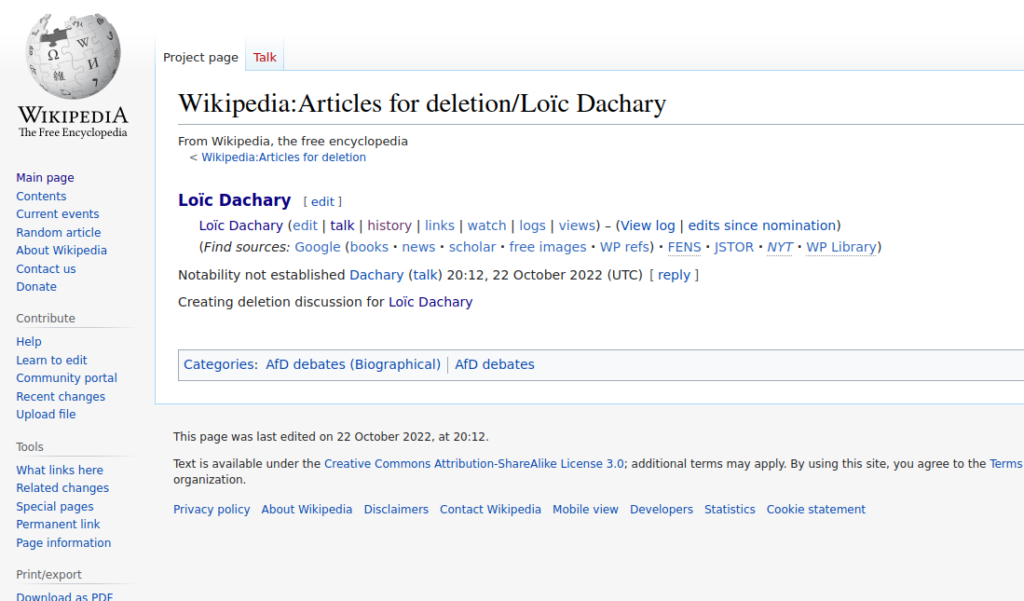This screenshot has width=1024, height=601.
Task: Open the AfD debates category
Action: 494,365
